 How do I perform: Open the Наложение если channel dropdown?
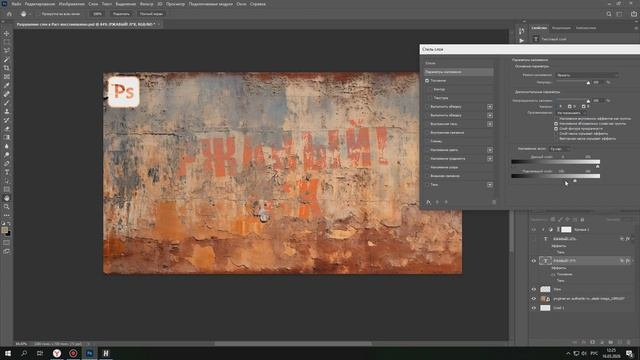(x=560, y=149)
